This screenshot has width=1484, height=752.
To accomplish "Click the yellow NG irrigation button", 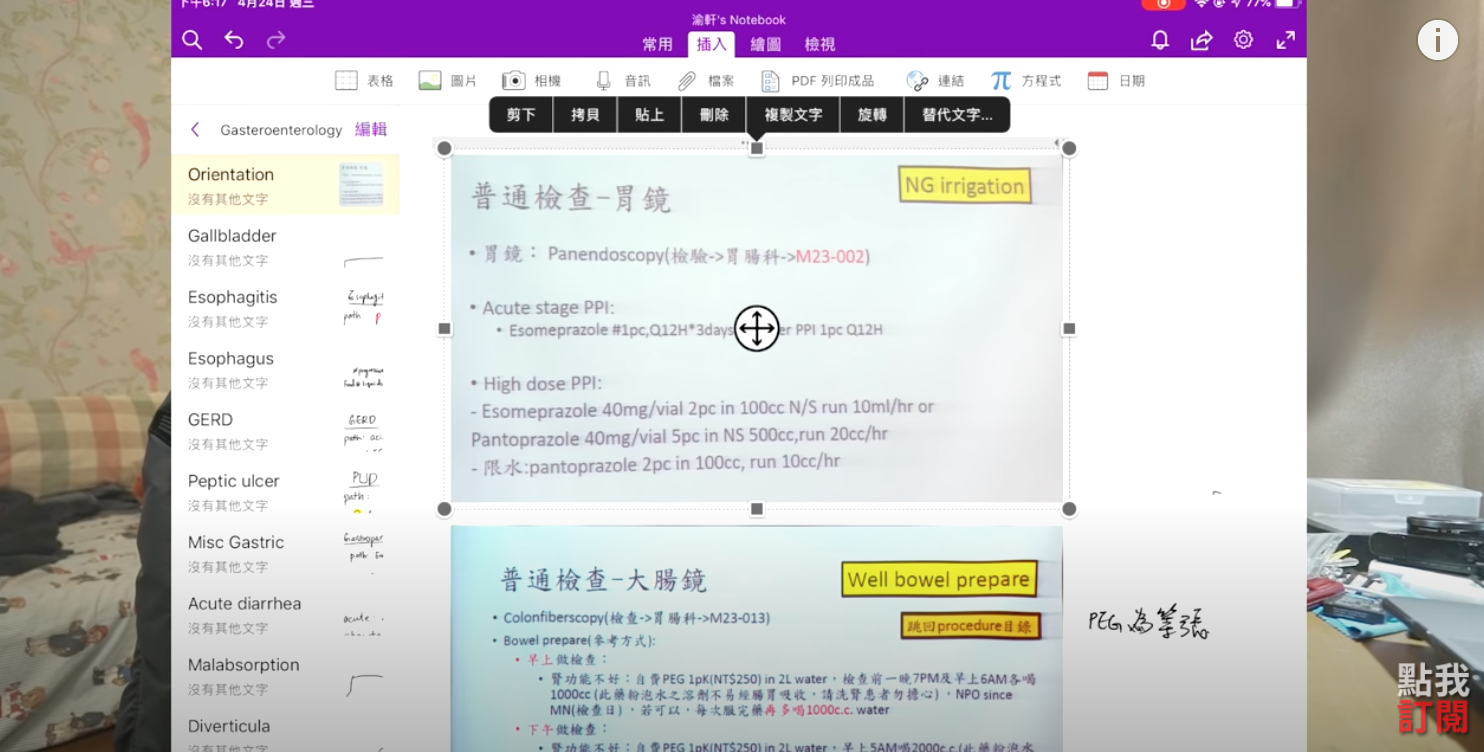I will (x=965, y=186).
